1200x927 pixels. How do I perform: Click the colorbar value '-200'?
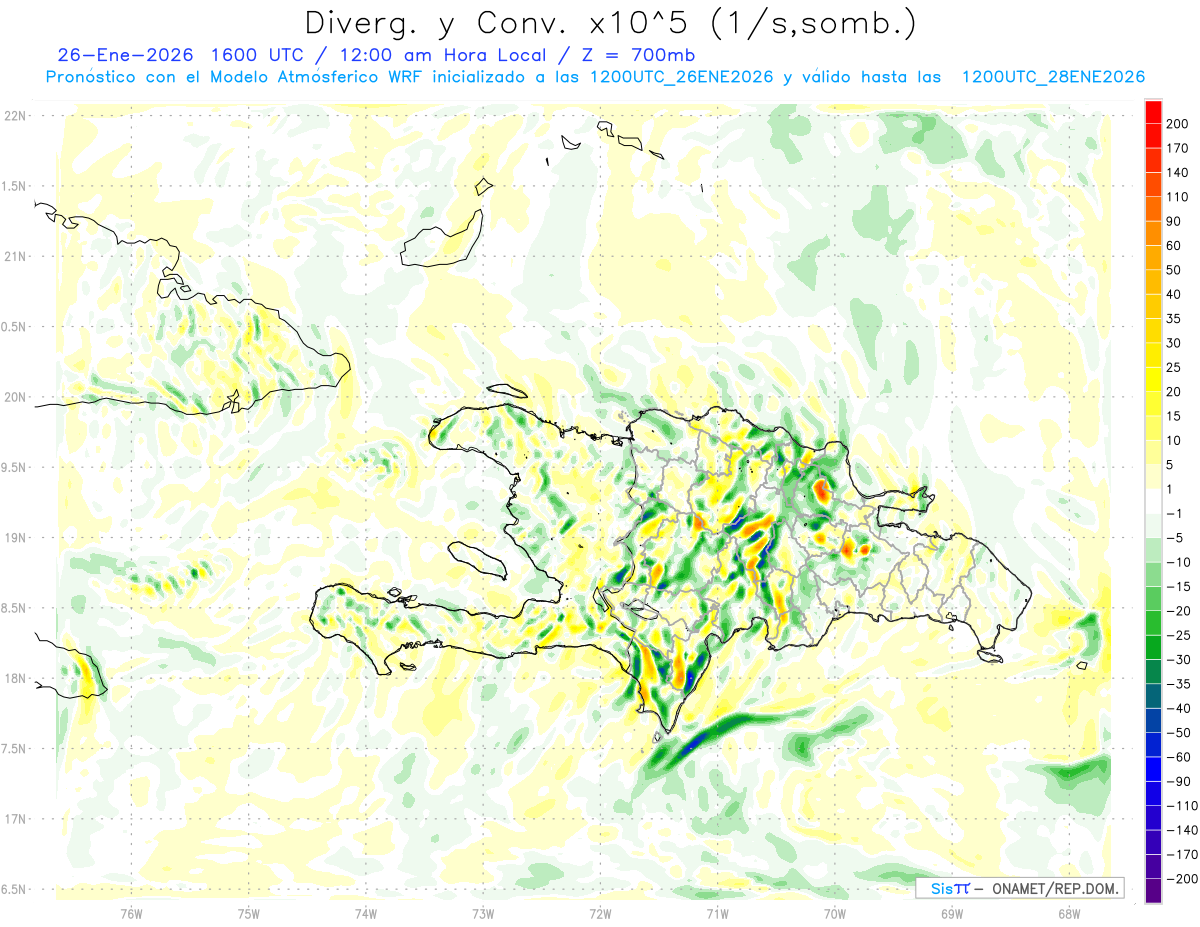coord(1181,879)
